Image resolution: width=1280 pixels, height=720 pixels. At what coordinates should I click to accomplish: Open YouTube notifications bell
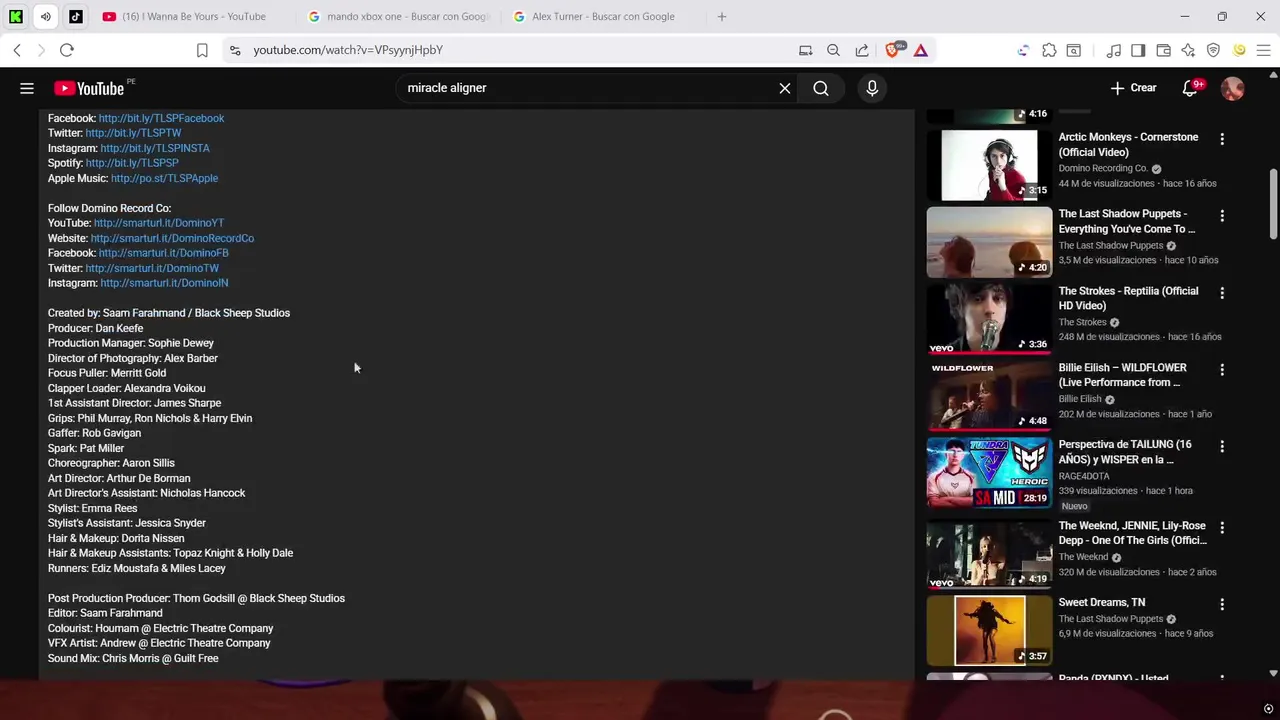pyautogui.click(x=1190, y=88)
